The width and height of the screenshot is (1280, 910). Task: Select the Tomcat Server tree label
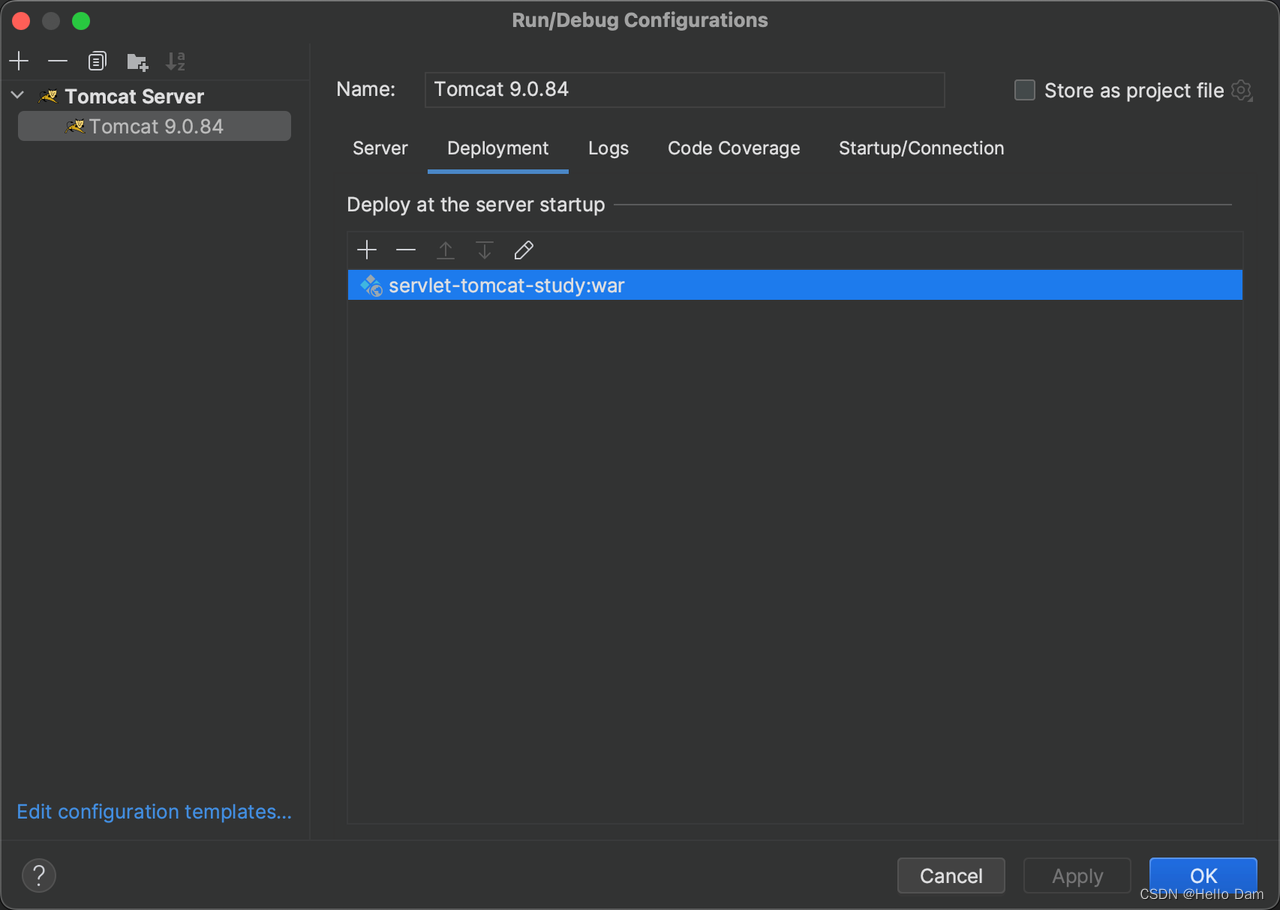point(134,96)
